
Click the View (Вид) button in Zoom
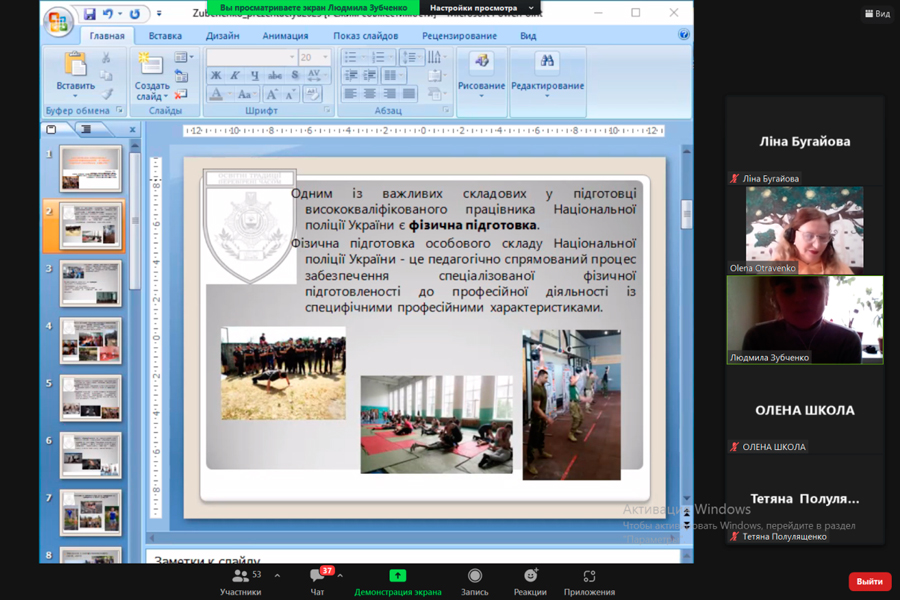click(876, 14)
